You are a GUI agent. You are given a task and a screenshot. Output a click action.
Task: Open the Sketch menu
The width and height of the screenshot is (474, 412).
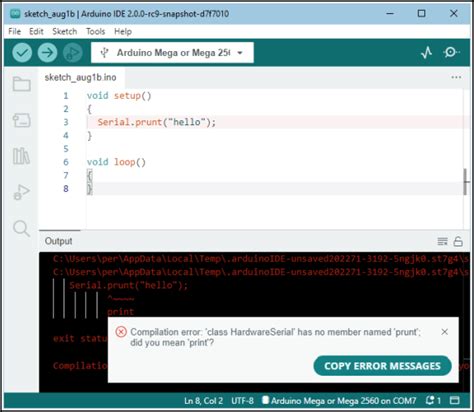(64, 32)
